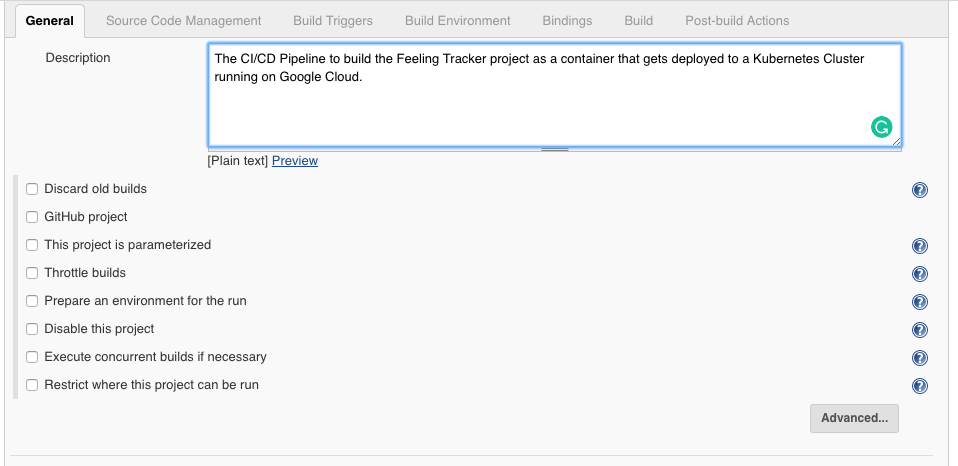Viewport: 958px width, 466px height.
Task: Show help for Execute concurrent builds
Action: (920, 358)
